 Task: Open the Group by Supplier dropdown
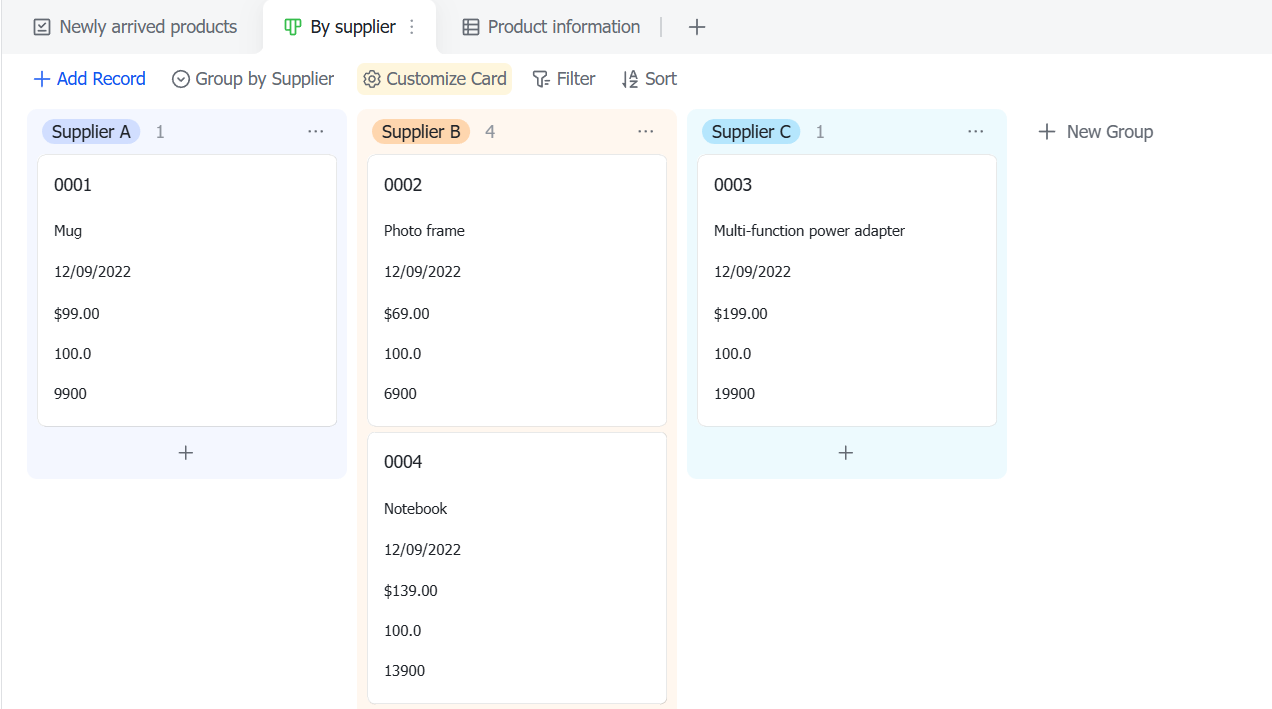click(x=253, y=79)
